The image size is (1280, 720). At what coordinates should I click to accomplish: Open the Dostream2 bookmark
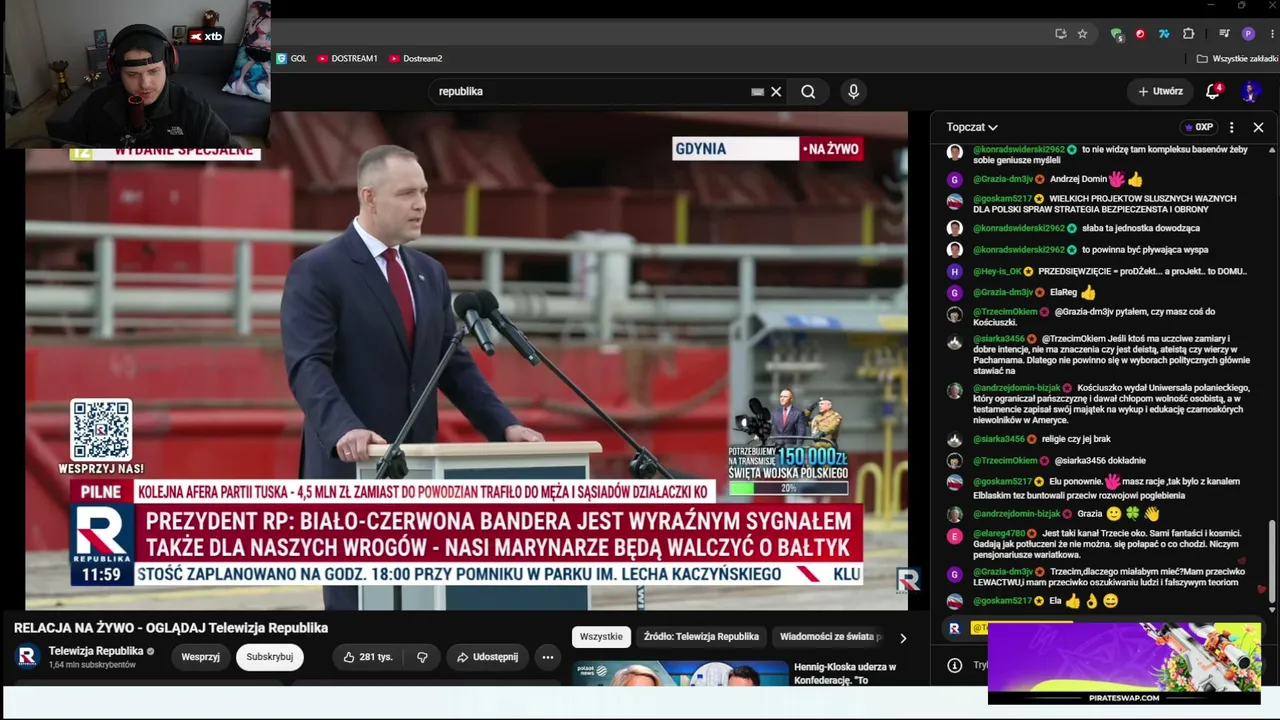[415, 59]
